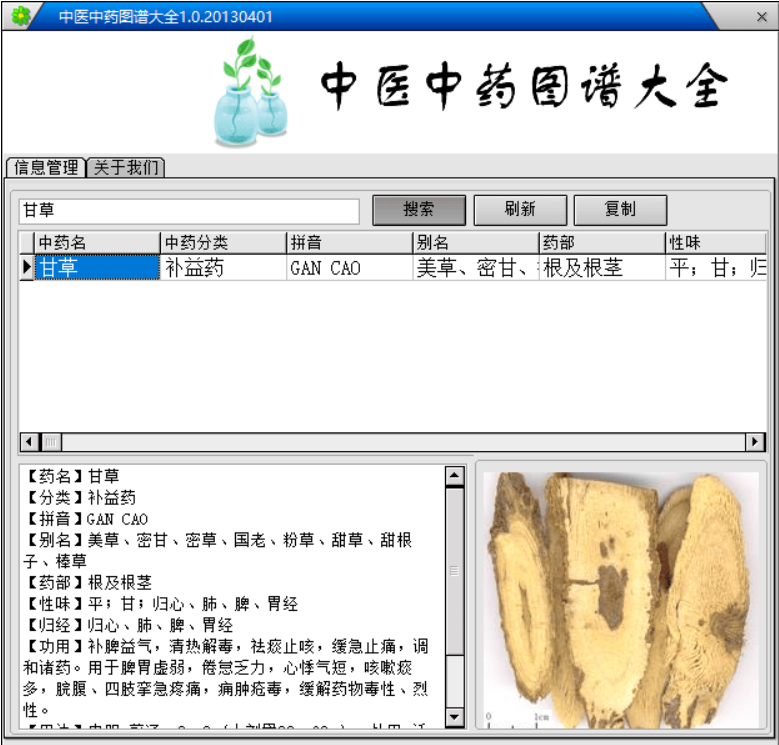Click the 甘草 herb photo thumbnail

coord(621,600)
